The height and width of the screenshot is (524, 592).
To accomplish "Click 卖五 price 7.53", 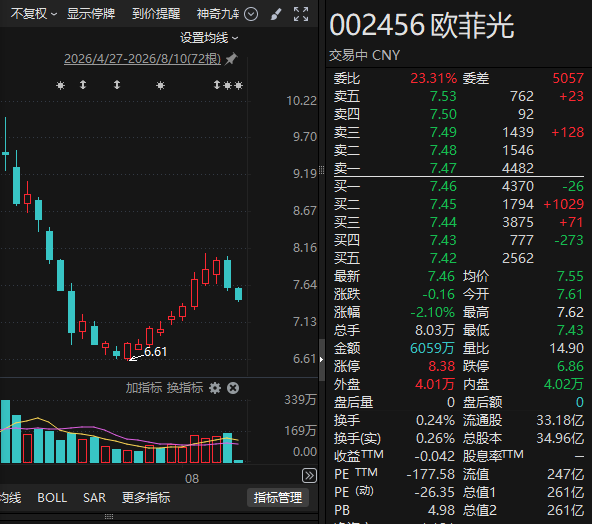I will (x=443, y=96).
